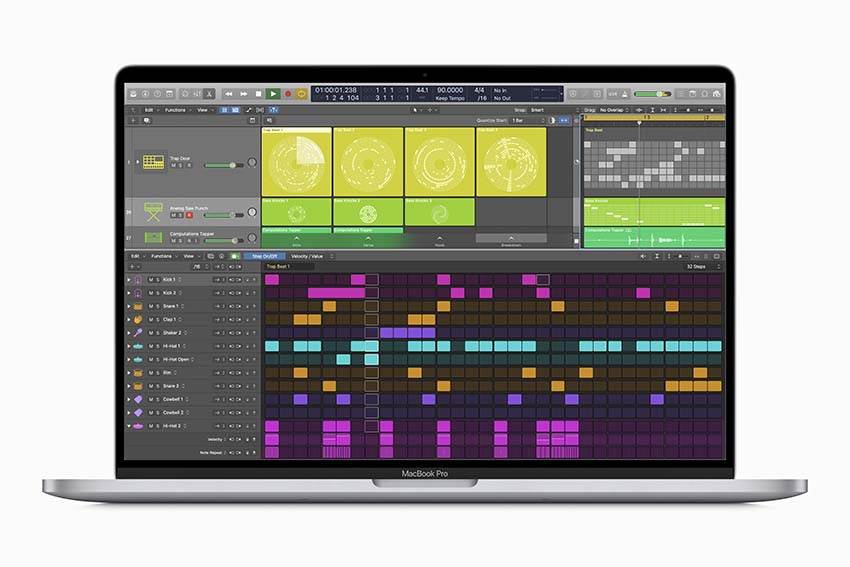
Task: Open the Drag dropdown set to No Overlap
Action: pos(614,109)
